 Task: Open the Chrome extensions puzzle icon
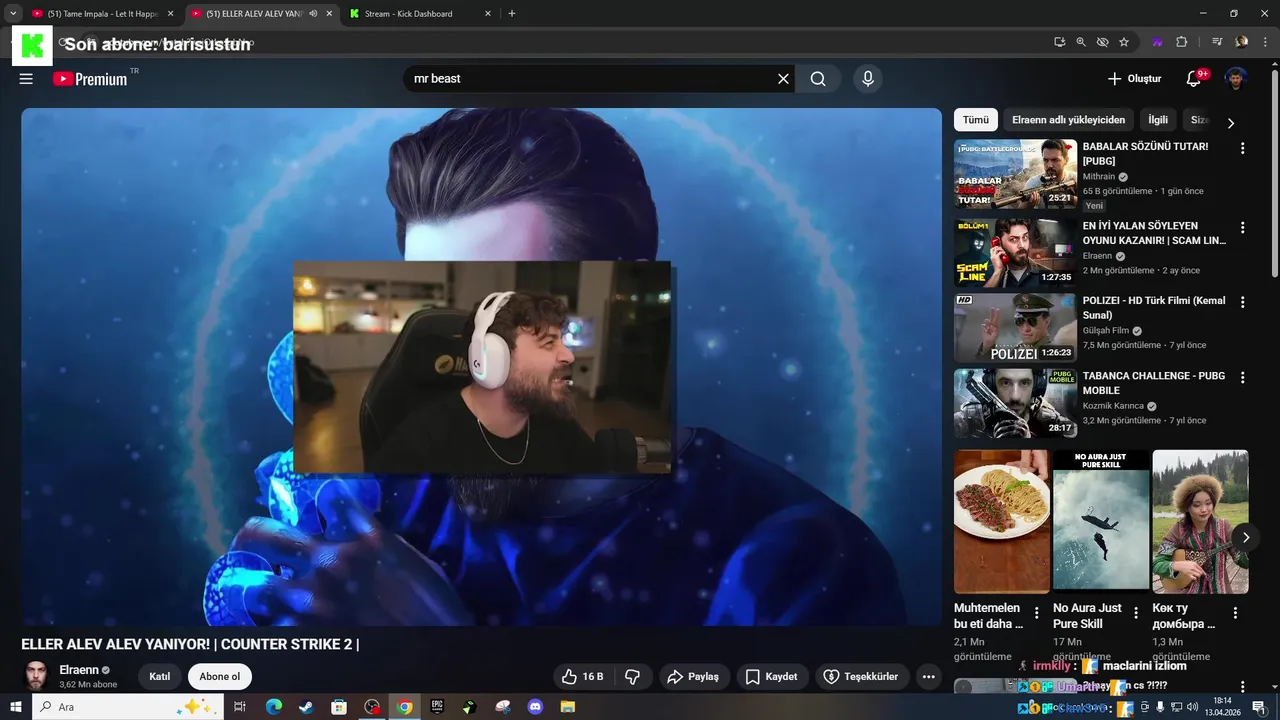coord(1181,42)
